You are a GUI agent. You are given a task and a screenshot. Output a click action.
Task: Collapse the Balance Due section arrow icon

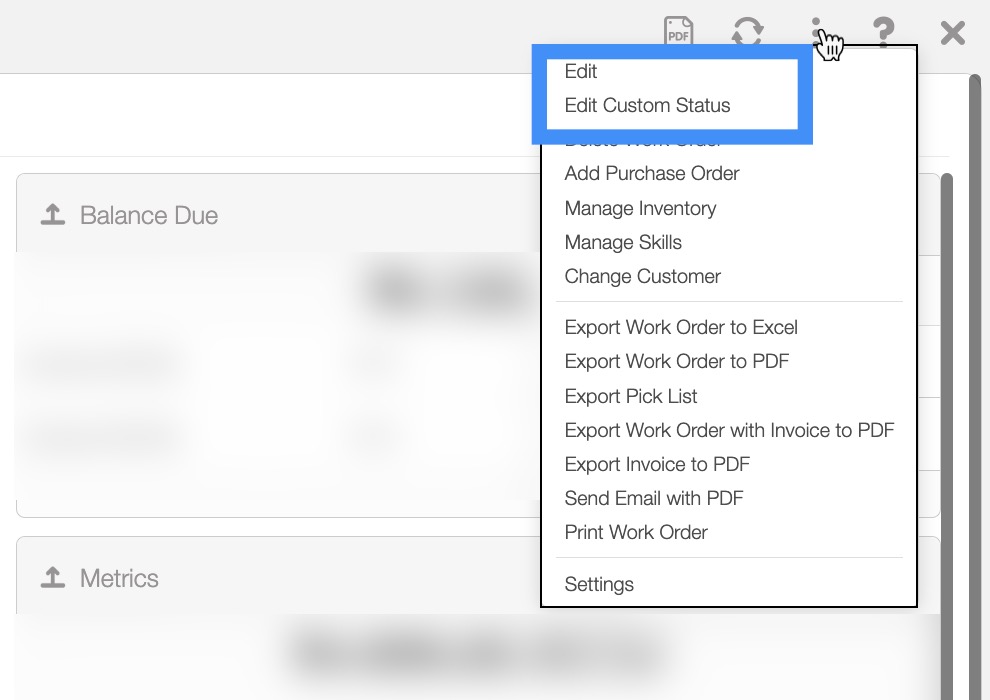tap(52, 215)
